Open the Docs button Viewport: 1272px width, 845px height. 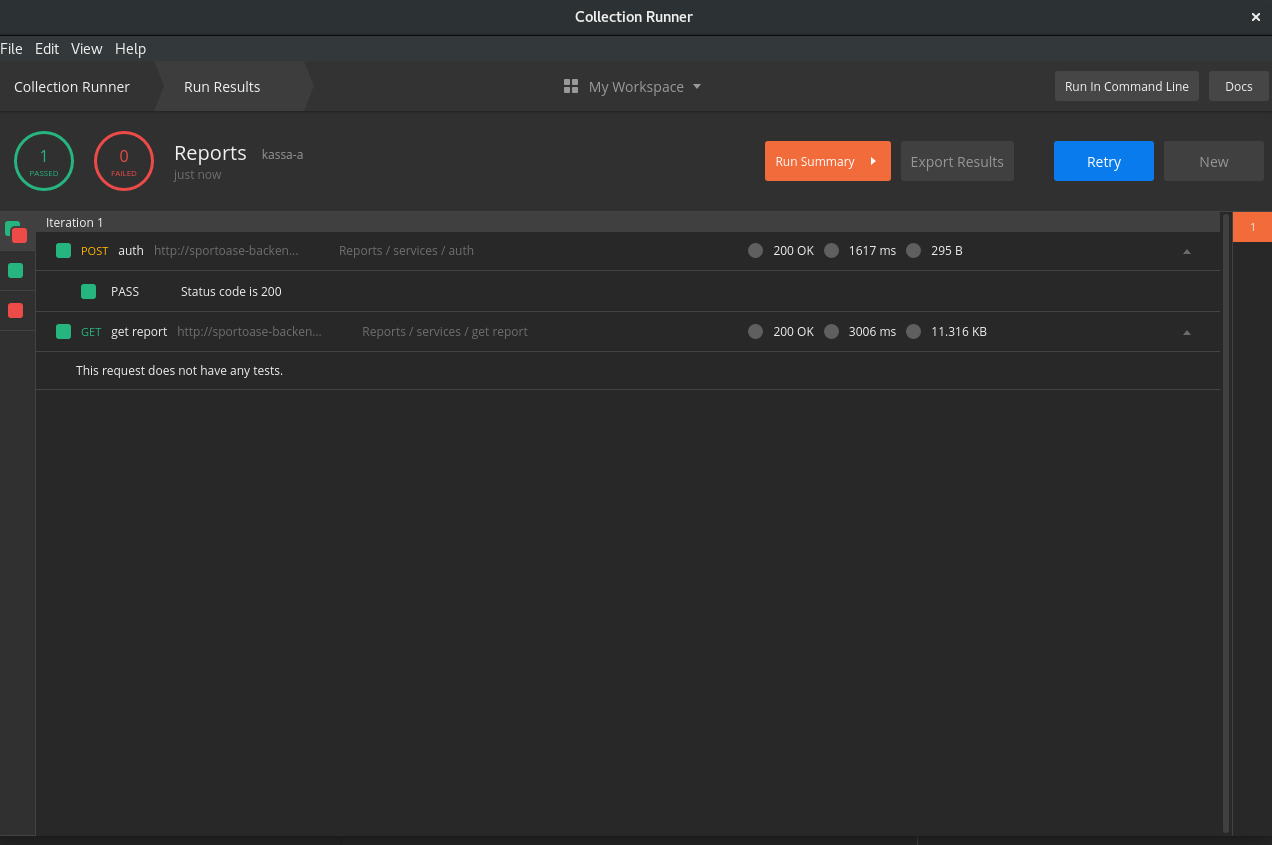1238,86
